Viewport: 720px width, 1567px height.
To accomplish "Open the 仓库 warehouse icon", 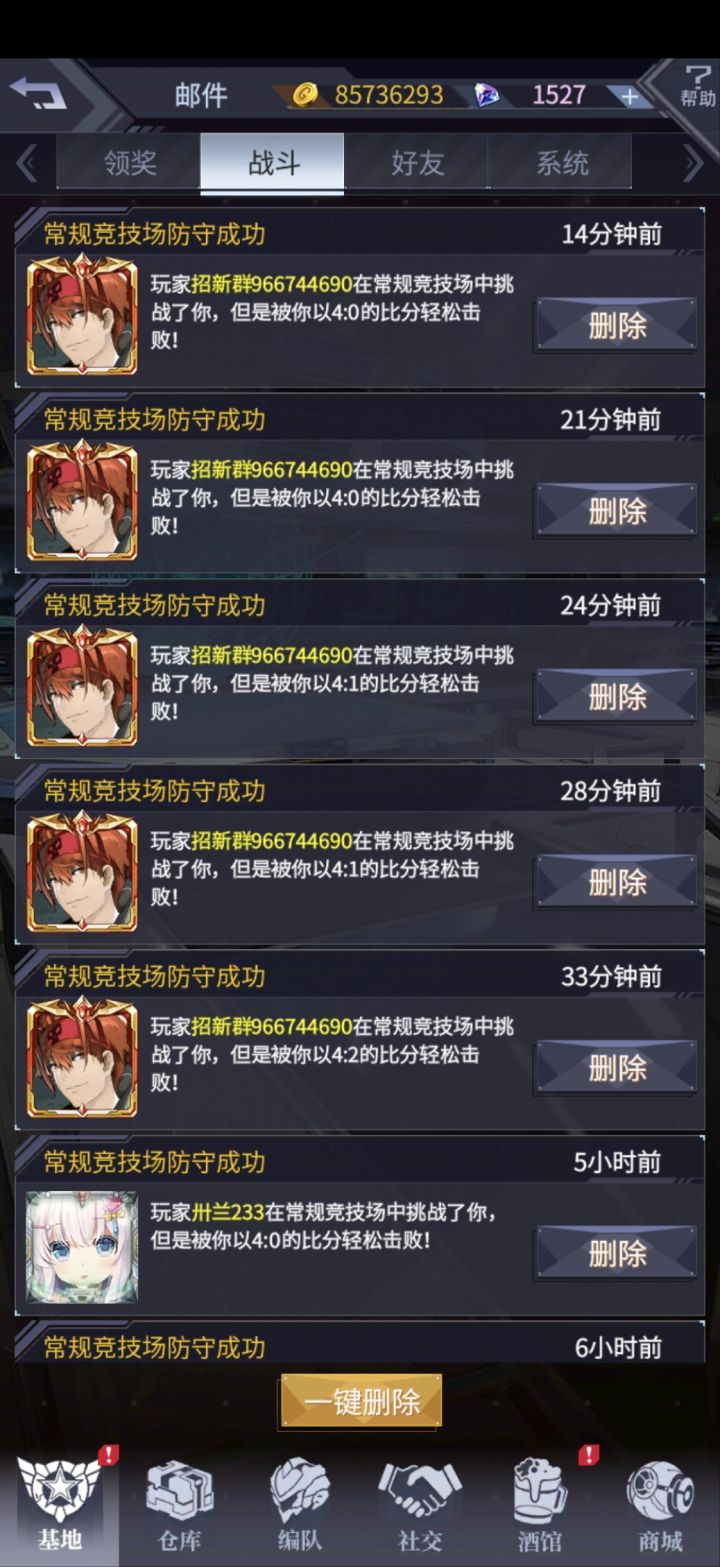I will coord(180,1502).
